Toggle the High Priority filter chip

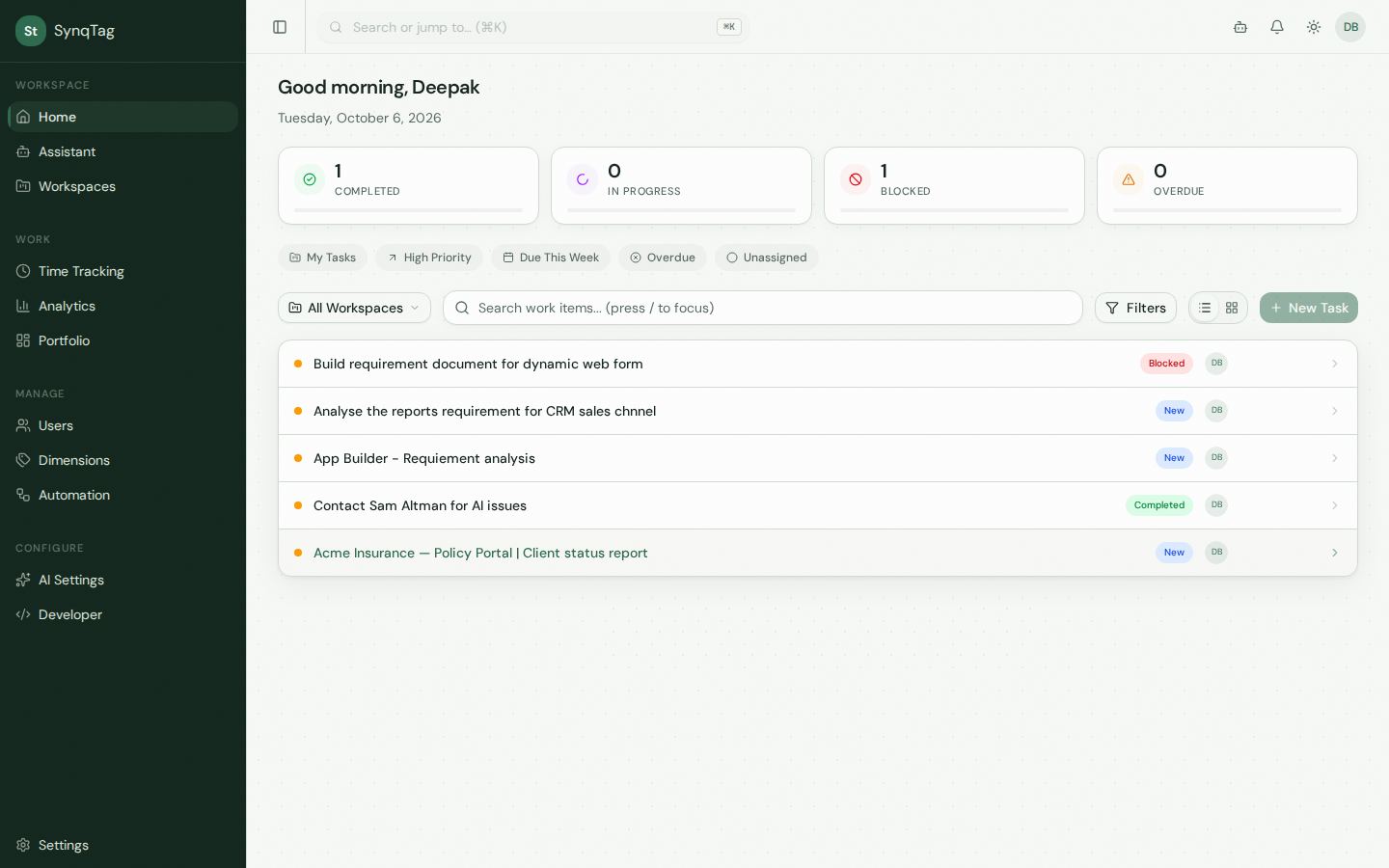tap(429, 258)
